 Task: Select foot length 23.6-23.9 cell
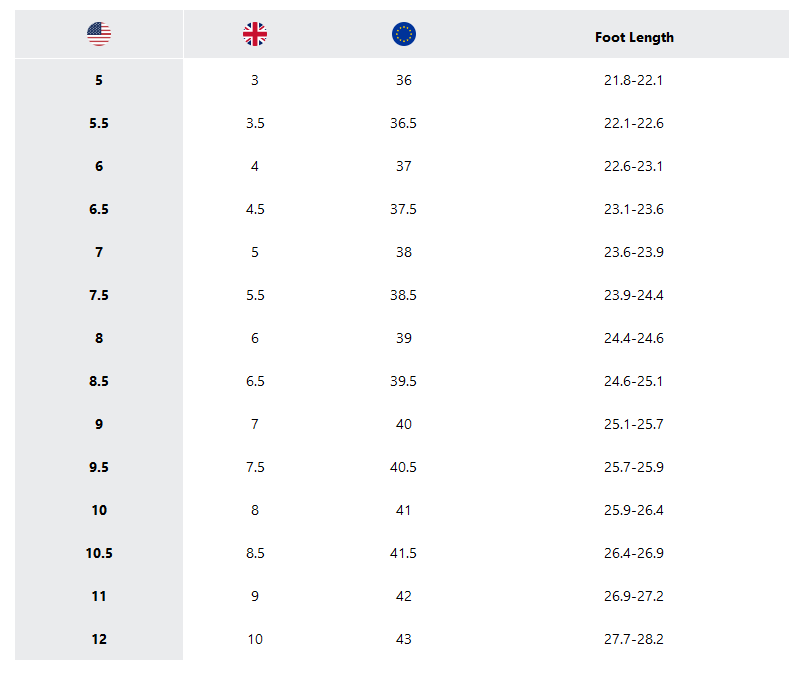coord(634,252)
